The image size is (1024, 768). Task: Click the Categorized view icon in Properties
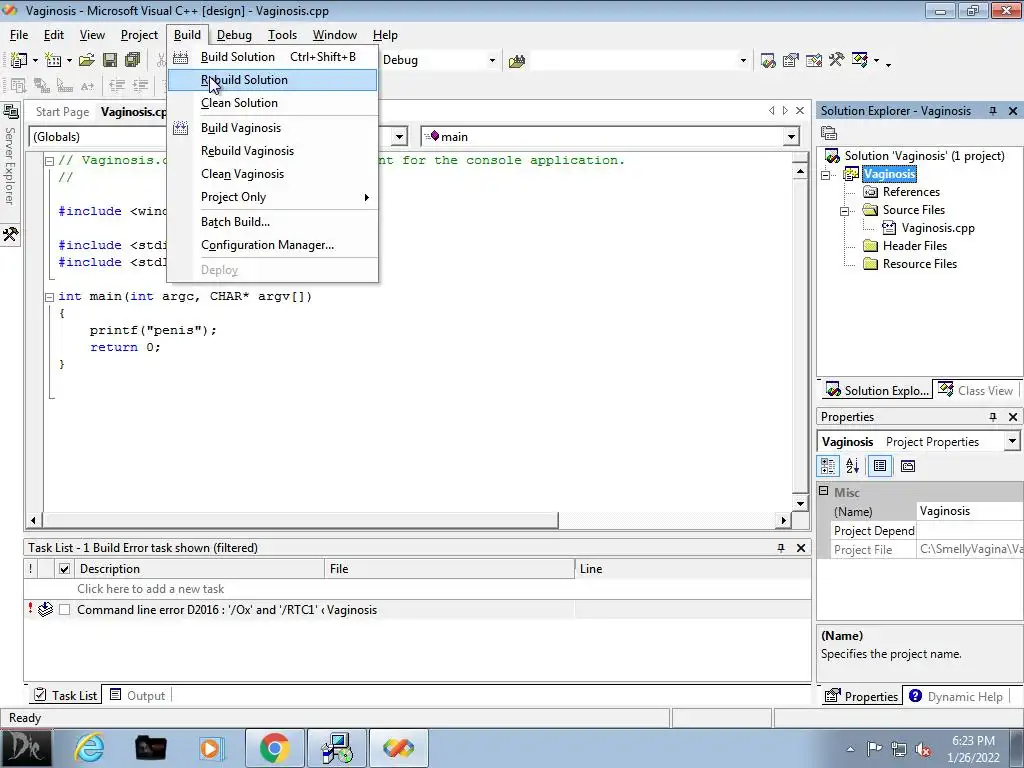point(828,466)
